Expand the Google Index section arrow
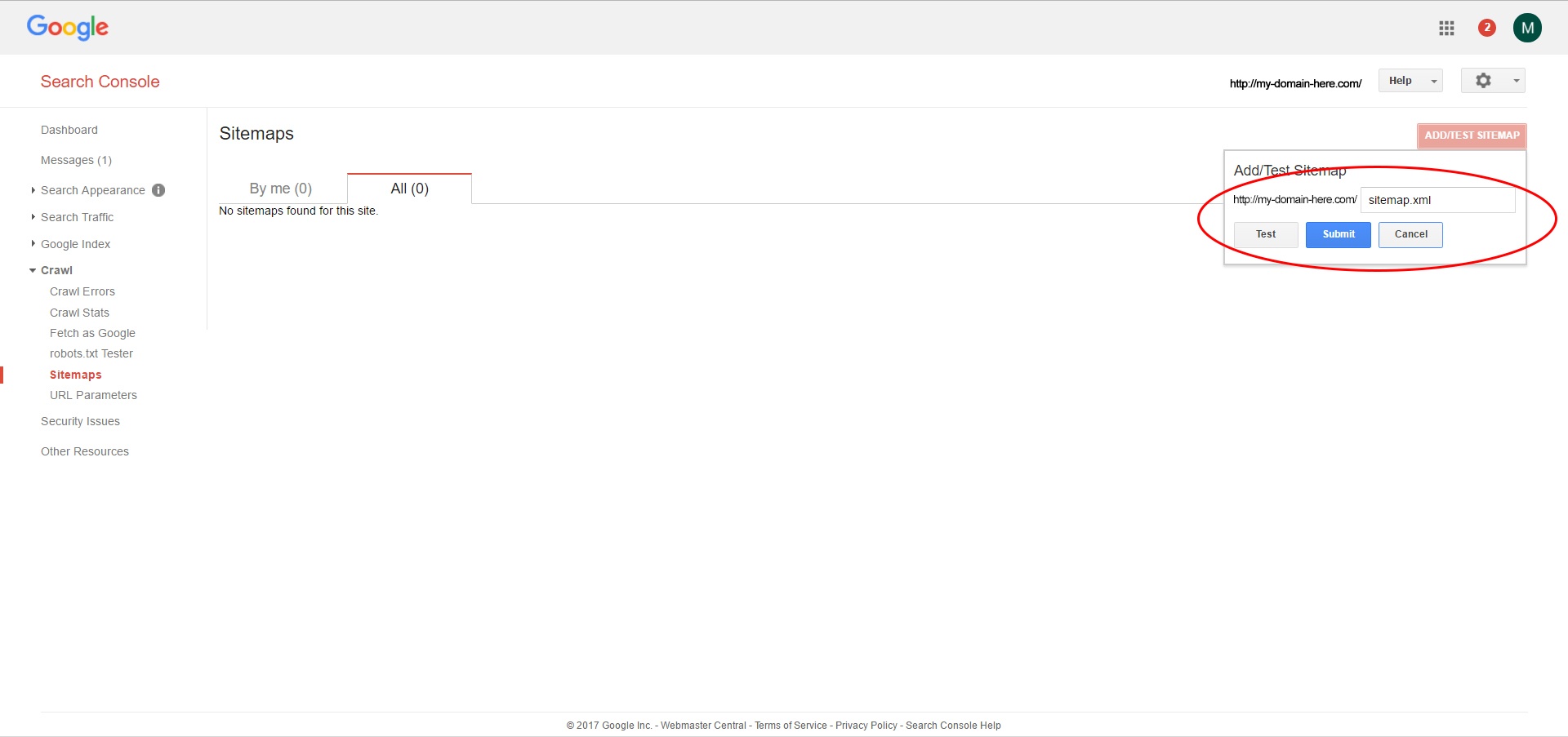1568x737 pixels. 33,244
